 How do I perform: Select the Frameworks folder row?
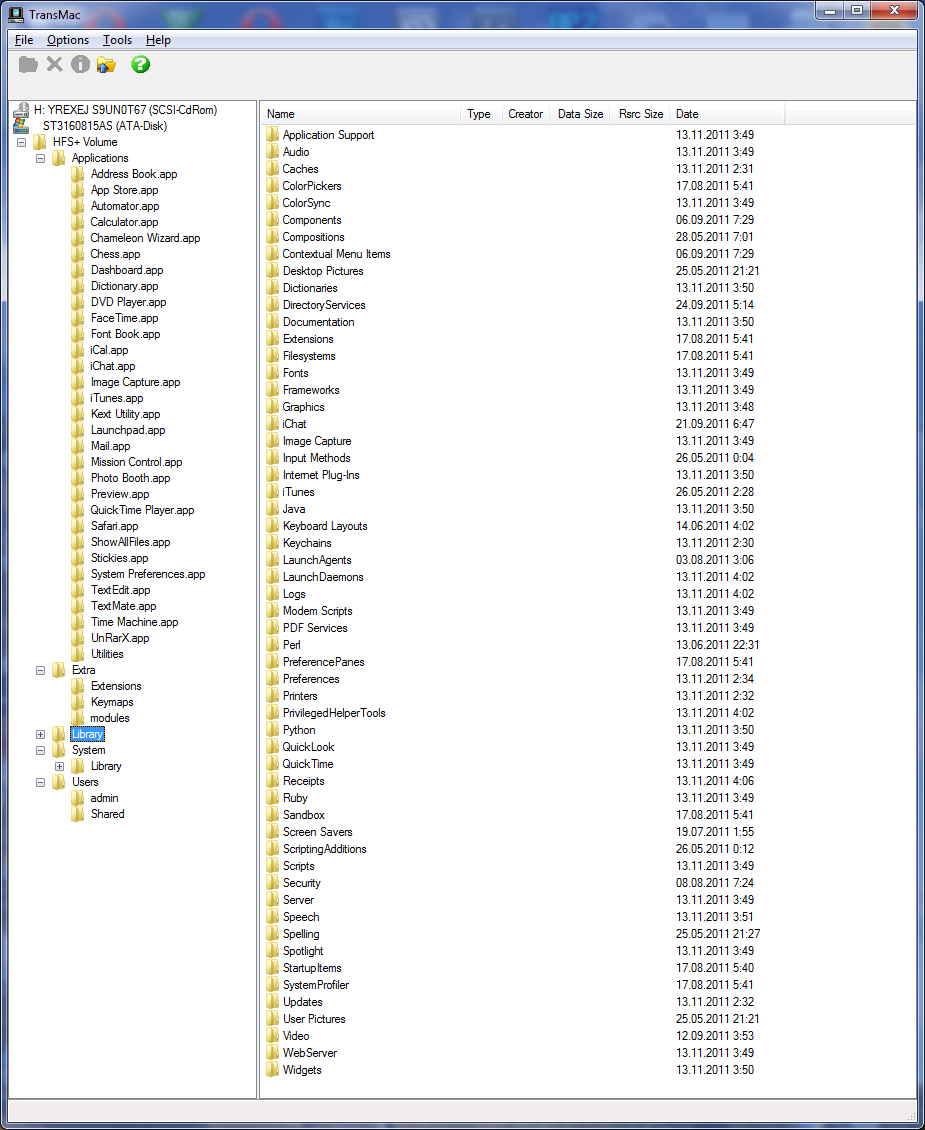[310, 390]
